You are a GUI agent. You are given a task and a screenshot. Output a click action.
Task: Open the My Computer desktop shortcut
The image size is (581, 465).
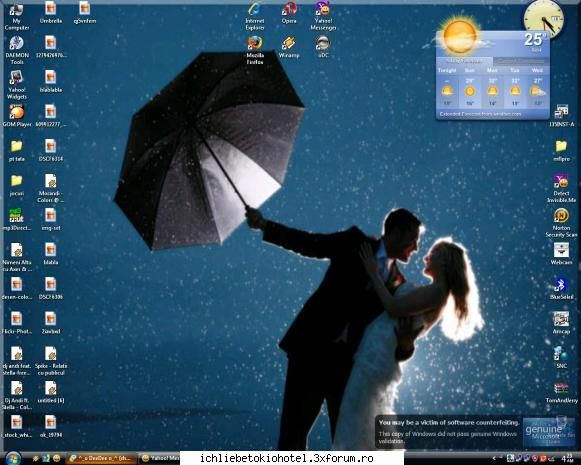point(17,16)
